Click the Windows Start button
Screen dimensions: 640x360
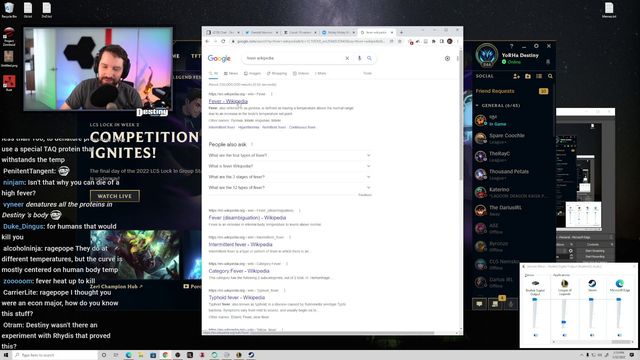[6, 355]
